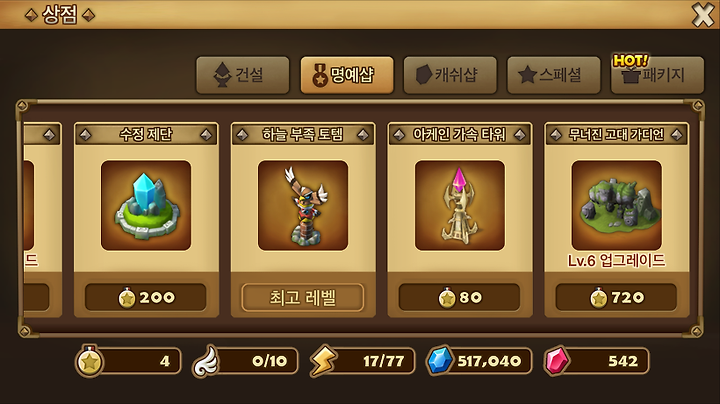This screenshot has height=404, width=720.
Task: Open the 캐쉬샵 tab
Action: point(450,75)
